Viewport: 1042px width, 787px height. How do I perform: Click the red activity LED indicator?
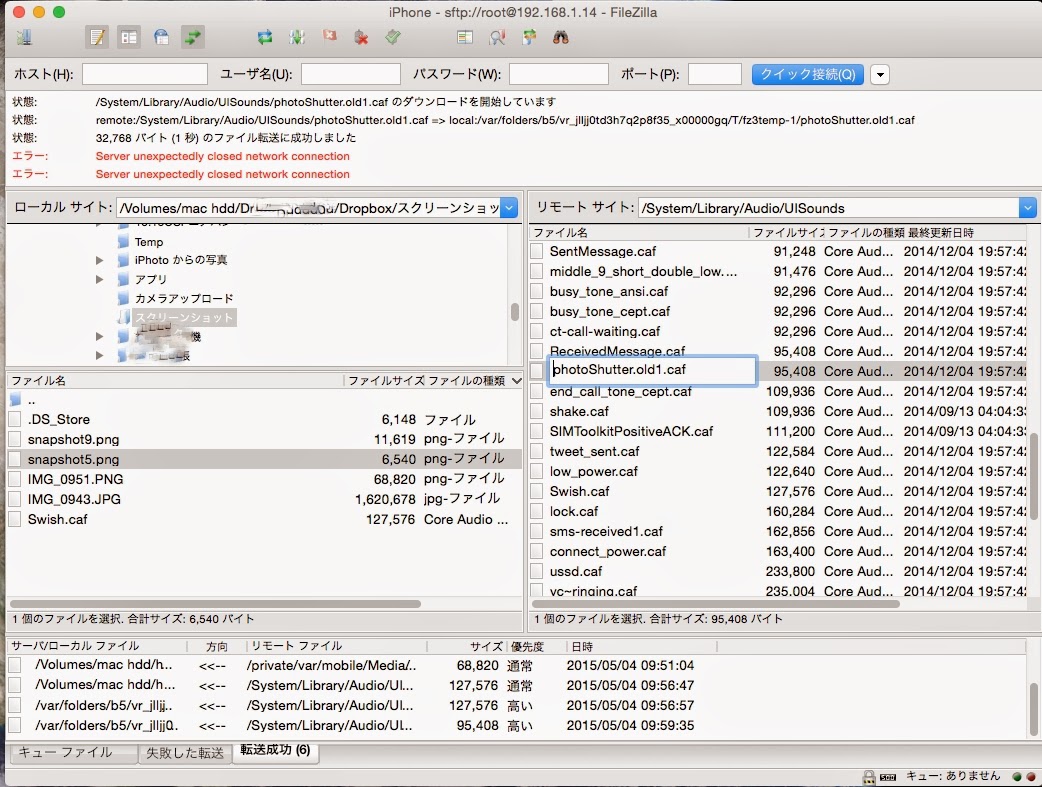click(x=1031, y=776)
